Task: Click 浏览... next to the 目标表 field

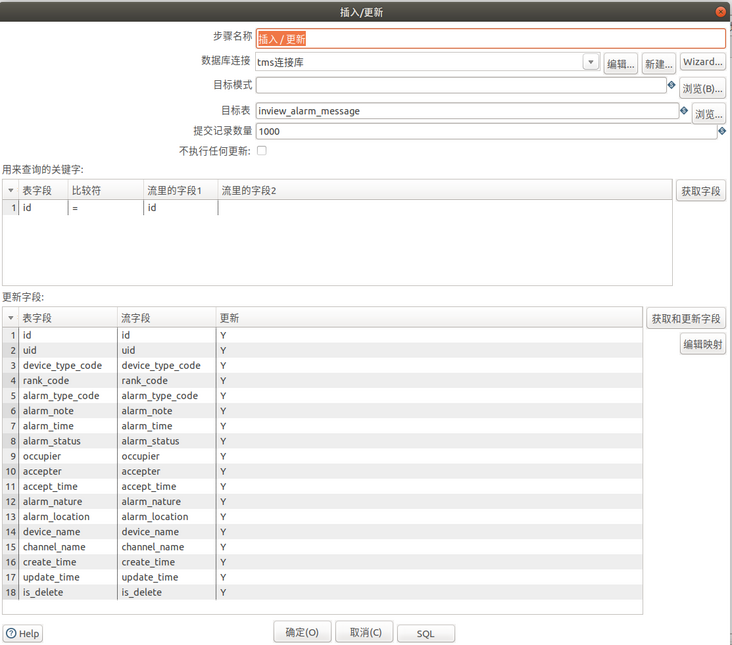Action: (708, 113)
